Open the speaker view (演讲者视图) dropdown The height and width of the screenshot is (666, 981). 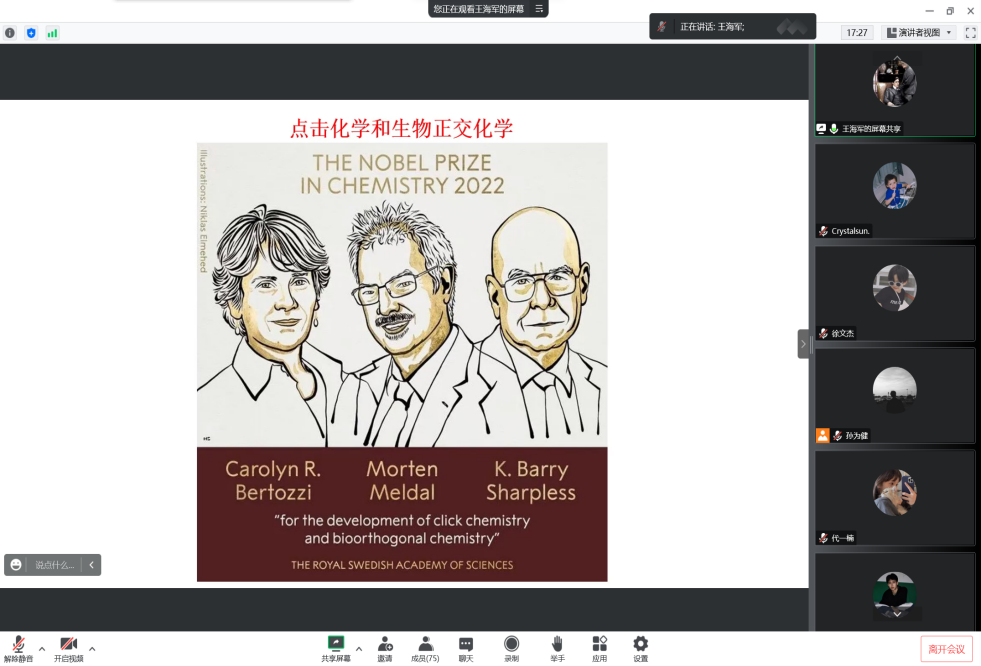click(919, 33)
